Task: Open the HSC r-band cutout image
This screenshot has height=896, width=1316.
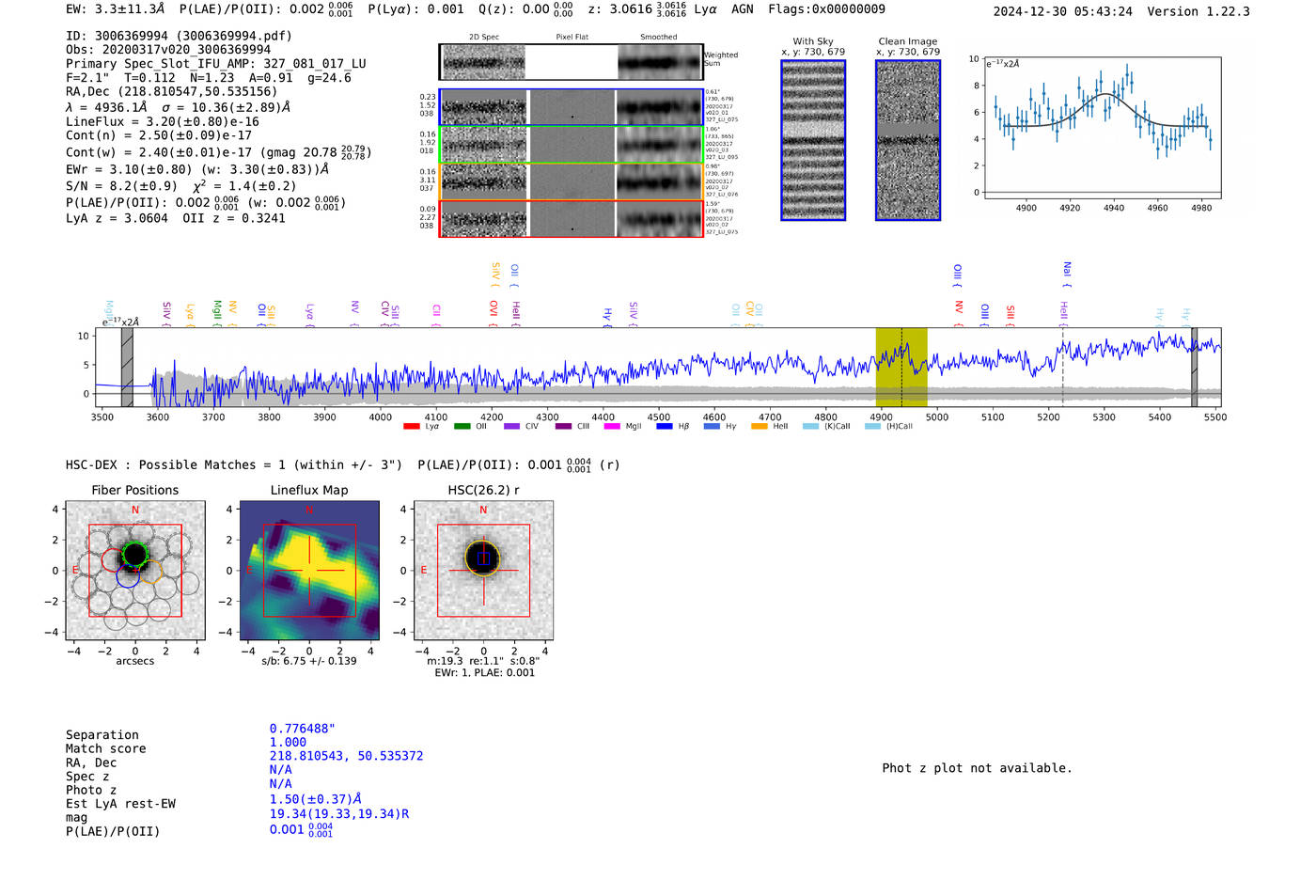Action: (483, 571)
